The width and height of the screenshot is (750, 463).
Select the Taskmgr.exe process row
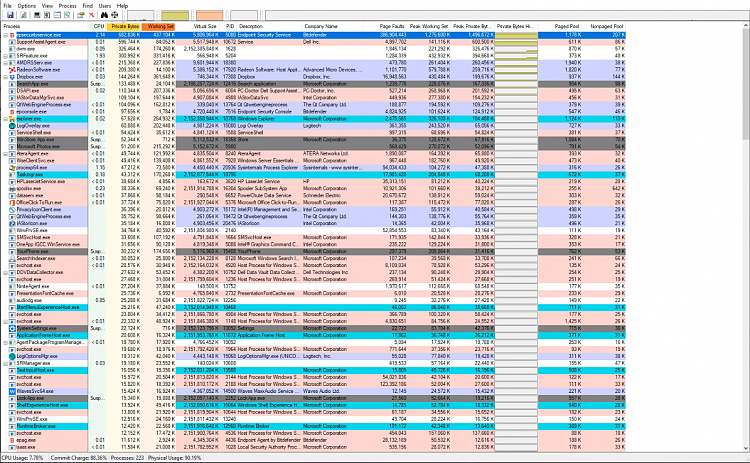(x=313, y=175)
